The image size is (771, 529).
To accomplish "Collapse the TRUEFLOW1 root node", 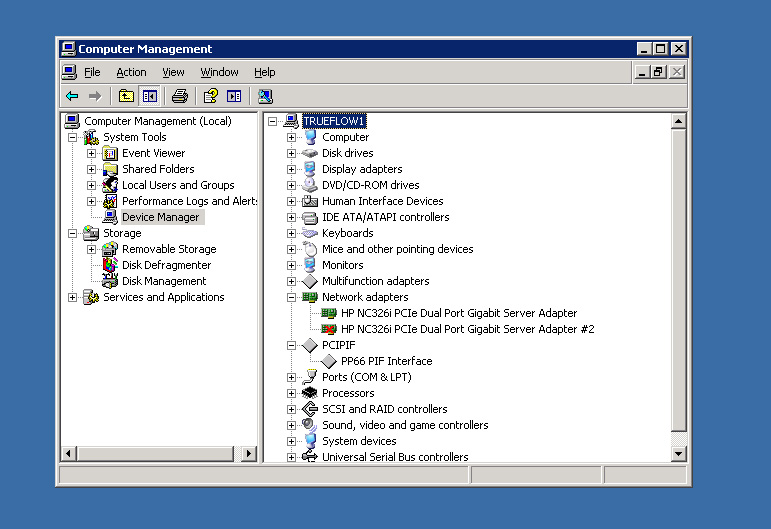I will [x=272, y=121].
